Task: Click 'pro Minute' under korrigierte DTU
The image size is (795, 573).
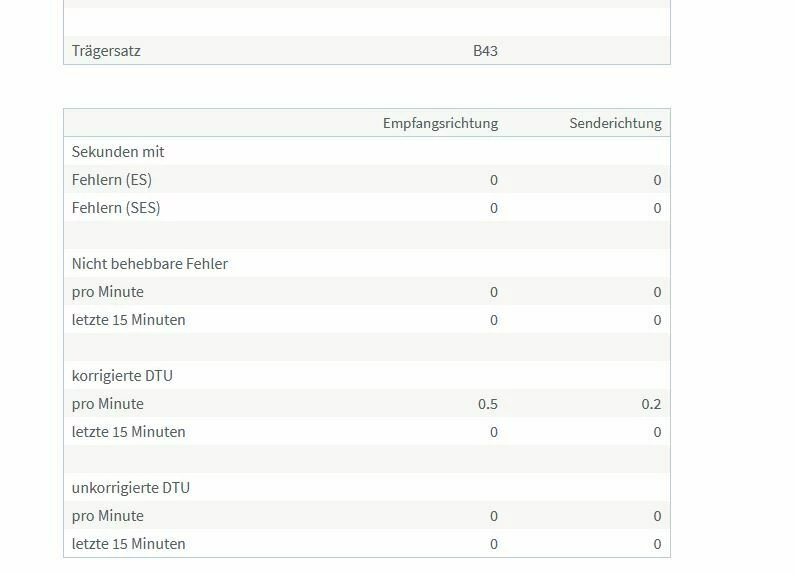Action: (108, 404)
